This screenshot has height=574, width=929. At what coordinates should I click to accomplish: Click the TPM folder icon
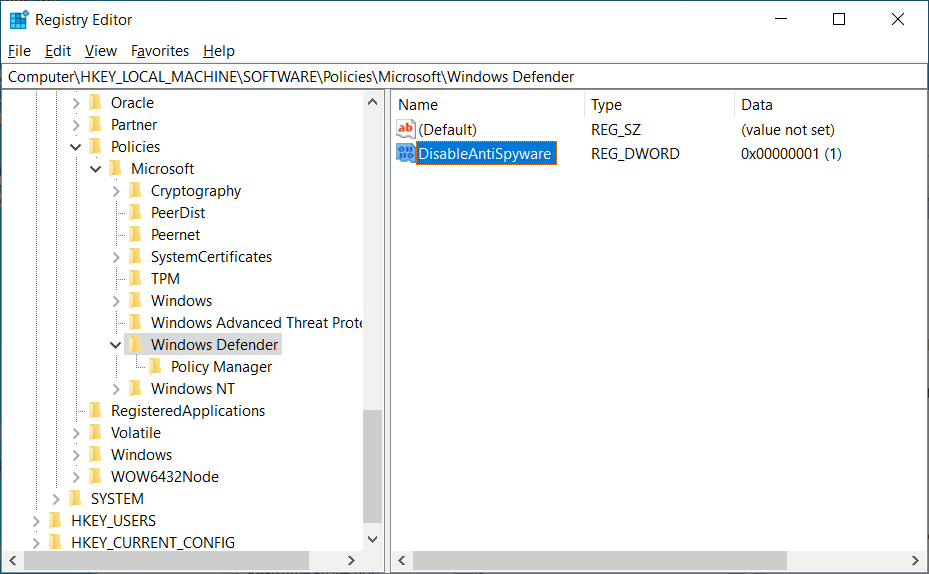(136, 278)
